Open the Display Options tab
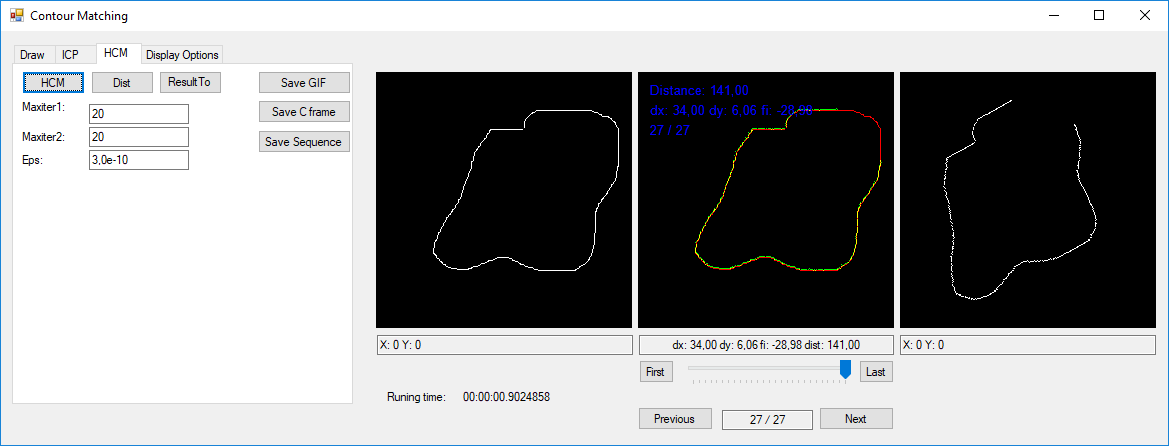Viewport: 1169px width, 446px height. 182,55
